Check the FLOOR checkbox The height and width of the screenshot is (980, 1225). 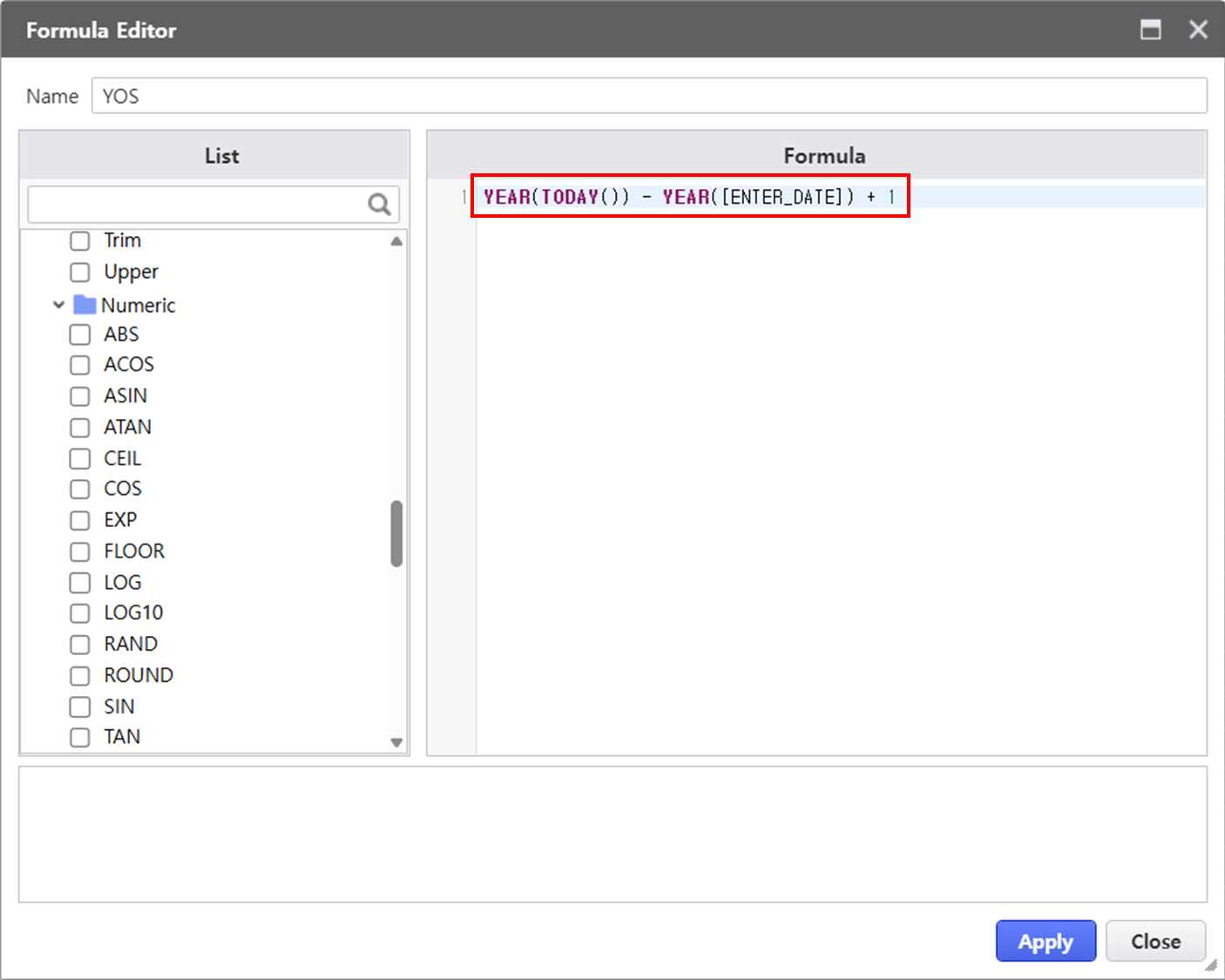79,551
